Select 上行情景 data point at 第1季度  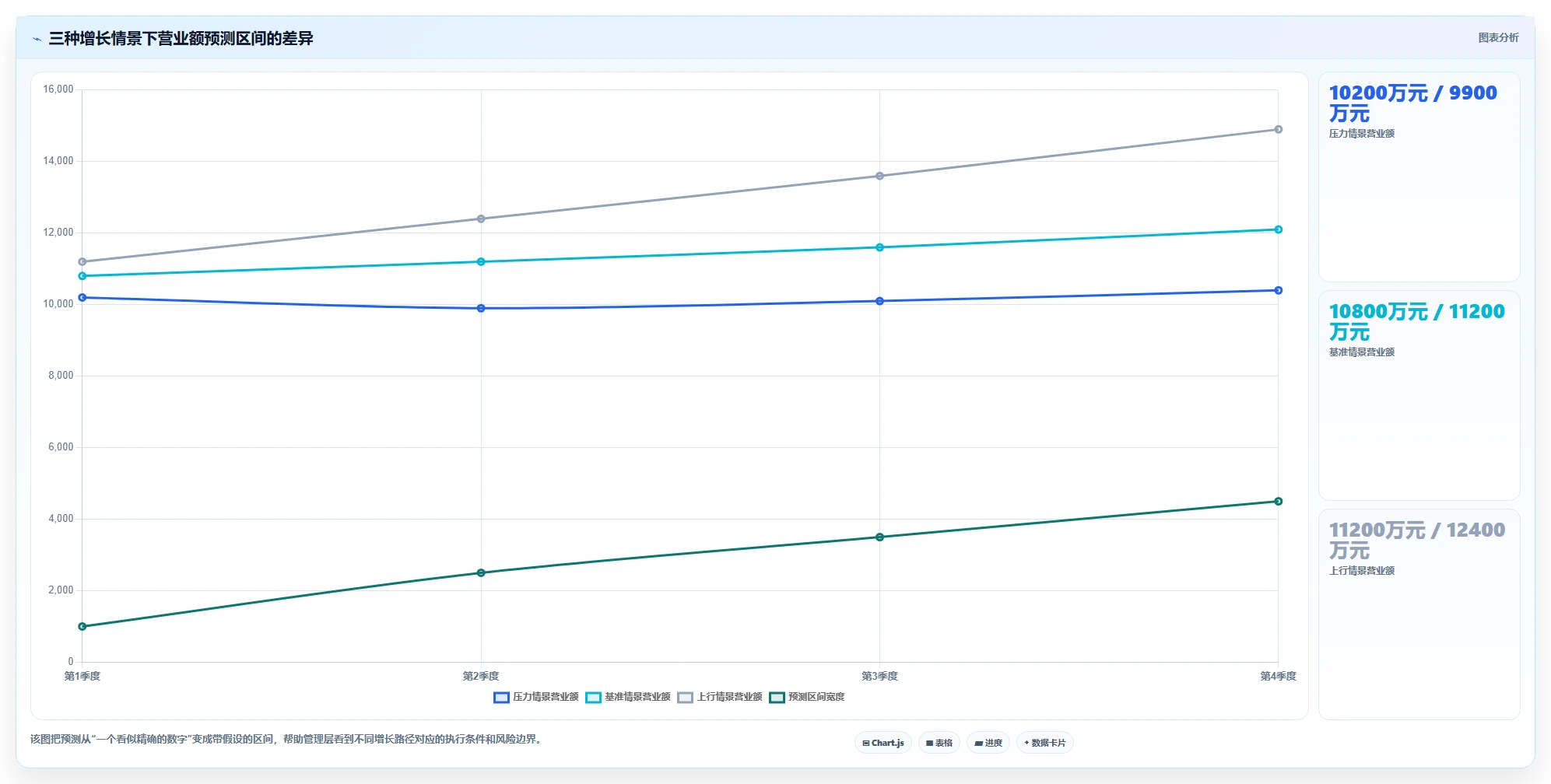pos(82,262)
